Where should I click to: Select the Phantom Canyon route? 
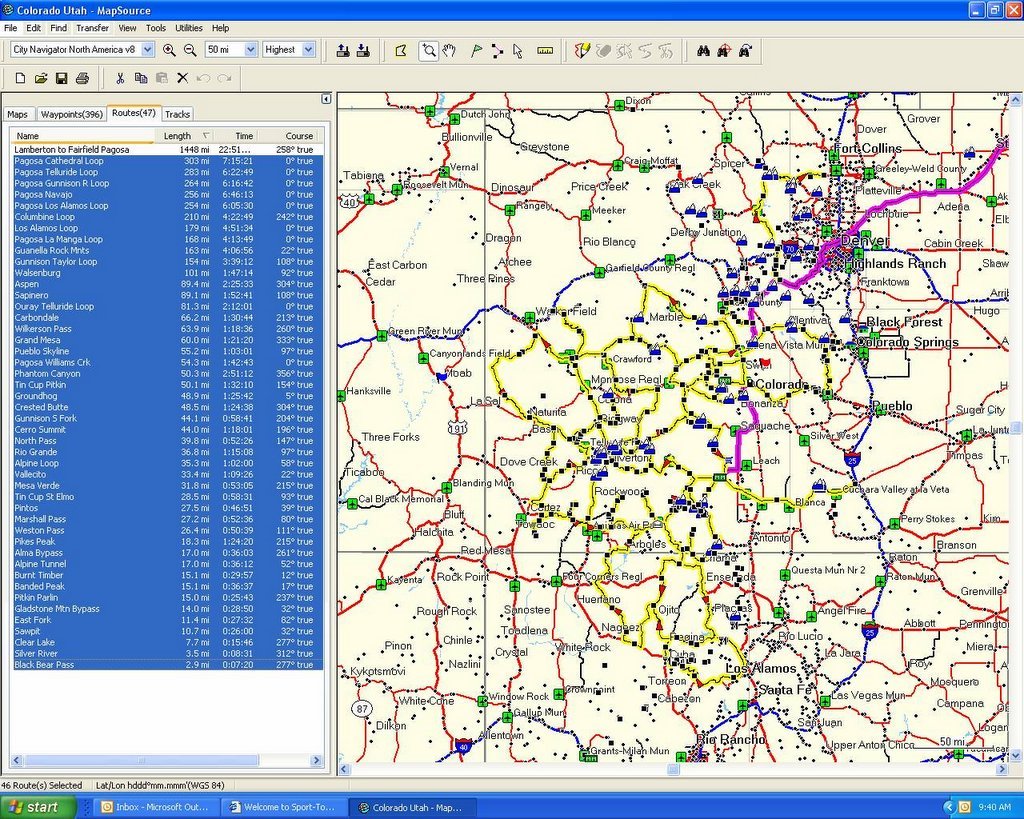166,374
